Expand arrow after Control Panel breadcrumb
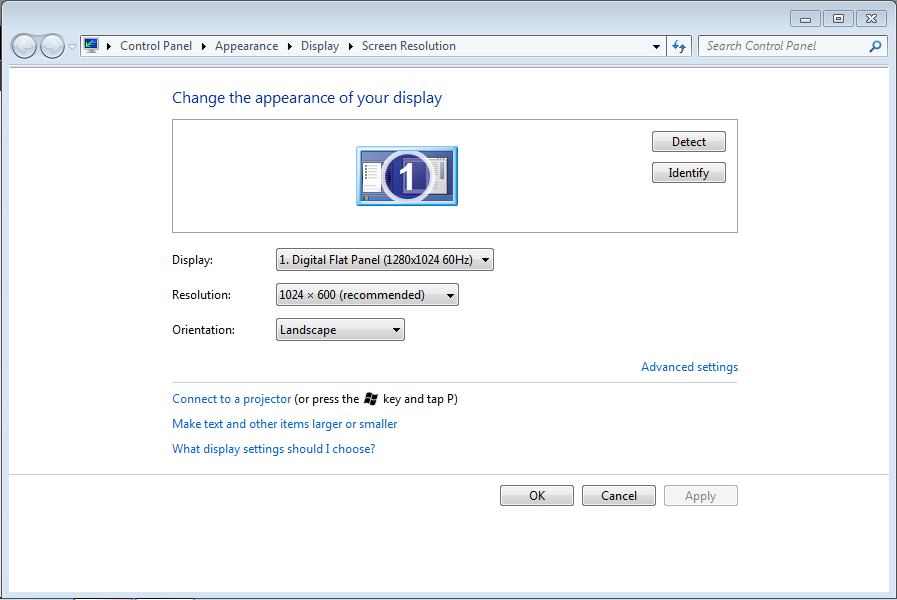 (x=204, y=46)
